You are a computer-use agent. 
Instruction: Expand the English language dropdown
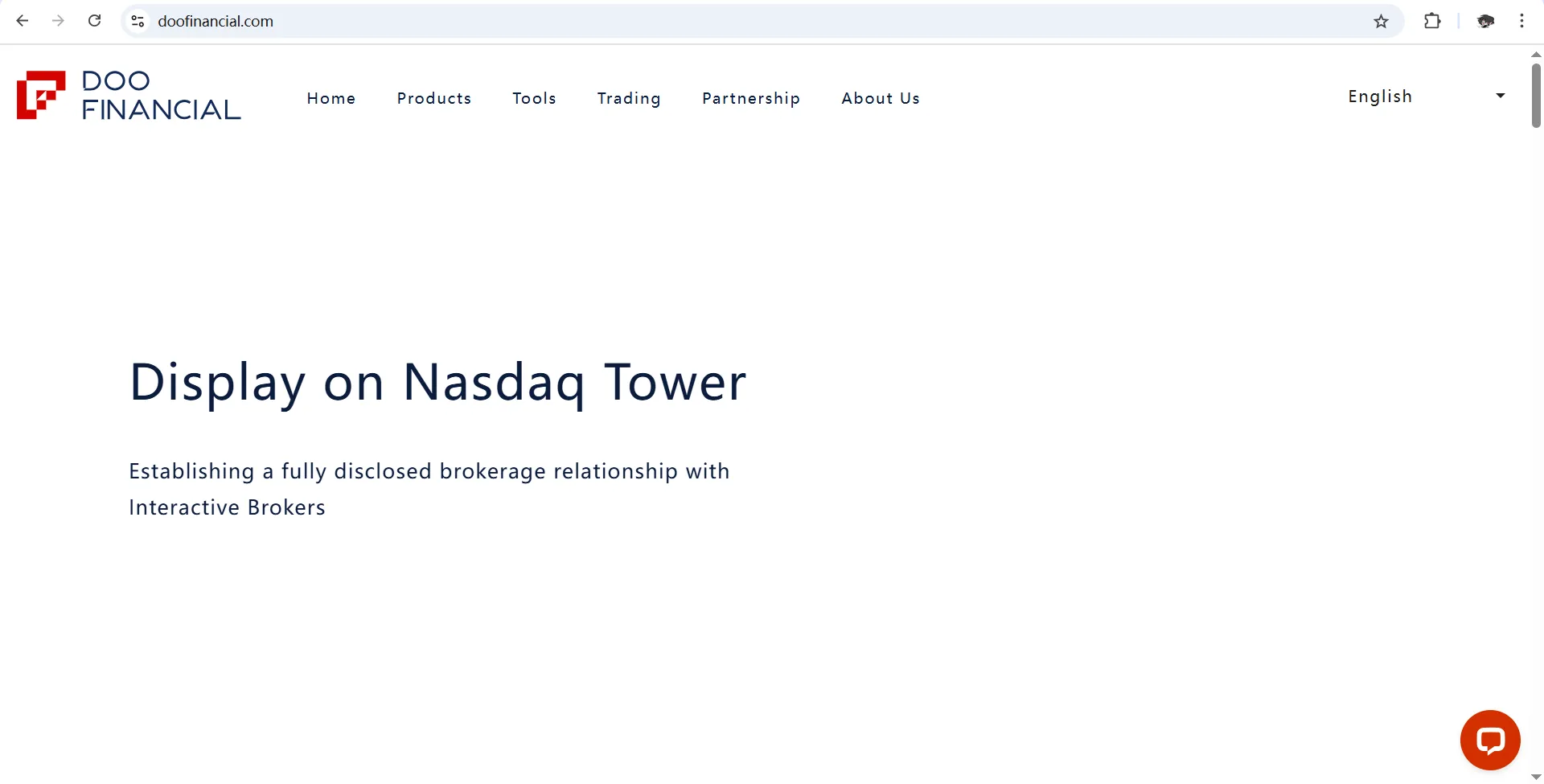[x=1427, y=96]
